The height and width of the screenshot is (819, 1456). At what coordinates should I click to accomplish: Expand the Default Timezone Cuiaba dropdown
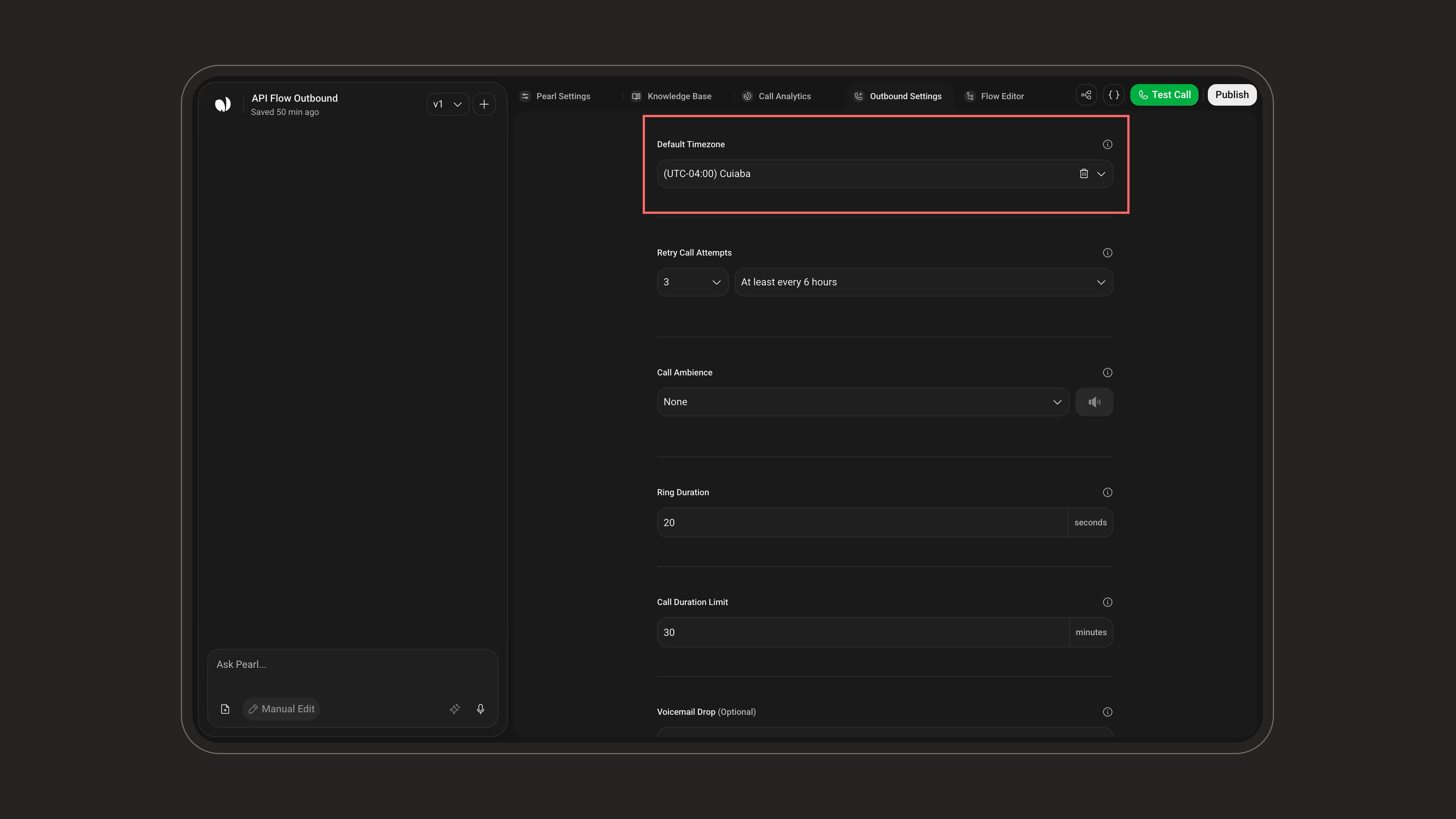[x=885, y=173]
